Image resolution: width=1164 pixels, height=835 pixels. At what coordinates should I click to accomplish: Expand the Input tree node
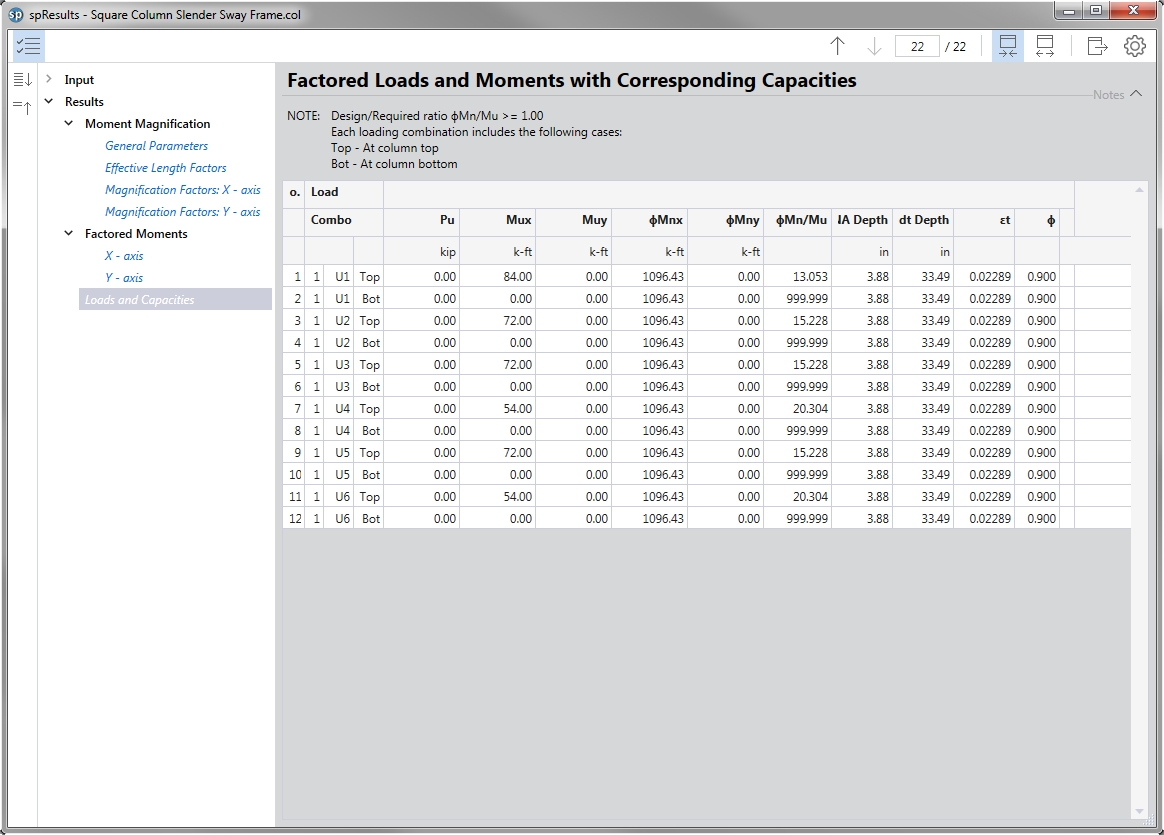coord(48,80)
